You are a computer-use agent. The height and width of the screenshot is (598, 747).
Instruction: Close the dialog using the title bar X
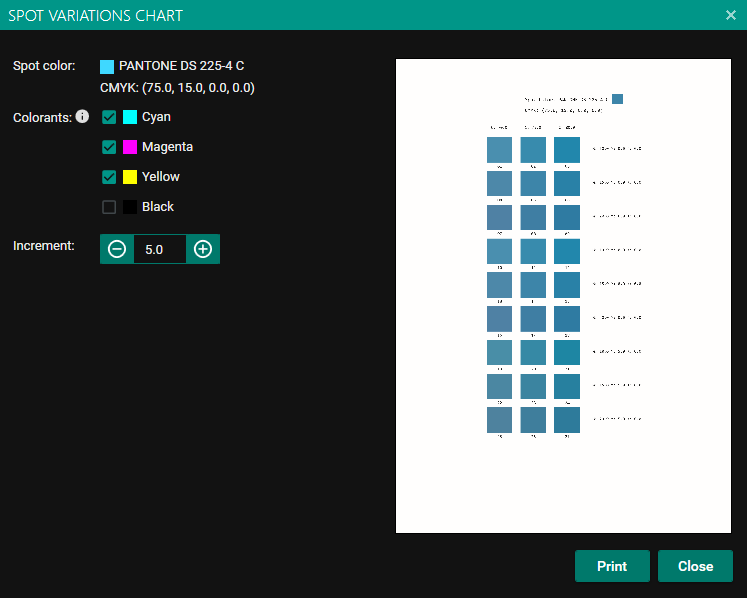[x=731, y=15]
